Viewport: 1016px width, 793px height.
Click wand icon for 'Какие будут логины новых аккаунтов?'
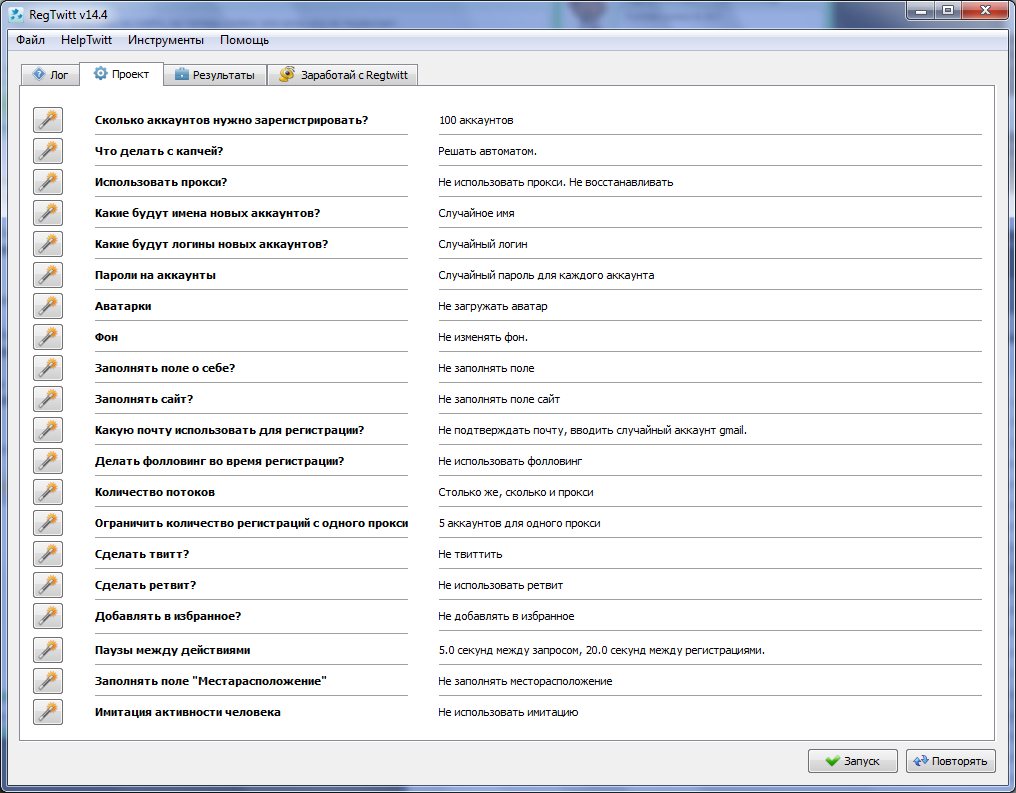pos(48,244)
